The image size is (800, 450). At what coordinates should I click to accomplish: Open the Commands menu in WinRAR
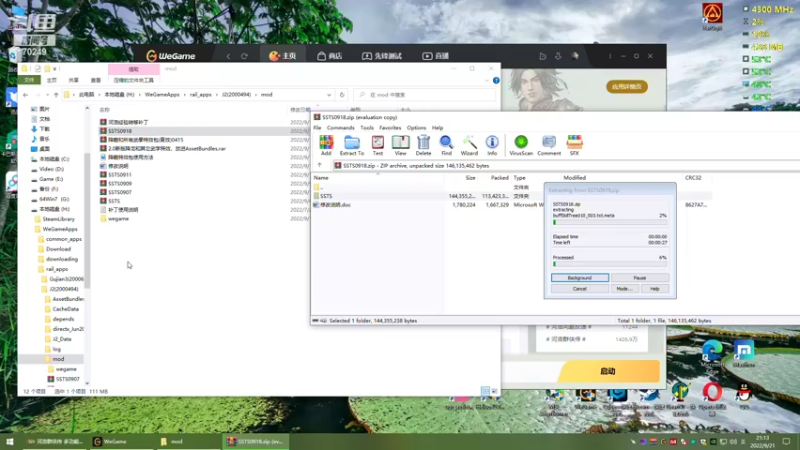tap(340, 128)
